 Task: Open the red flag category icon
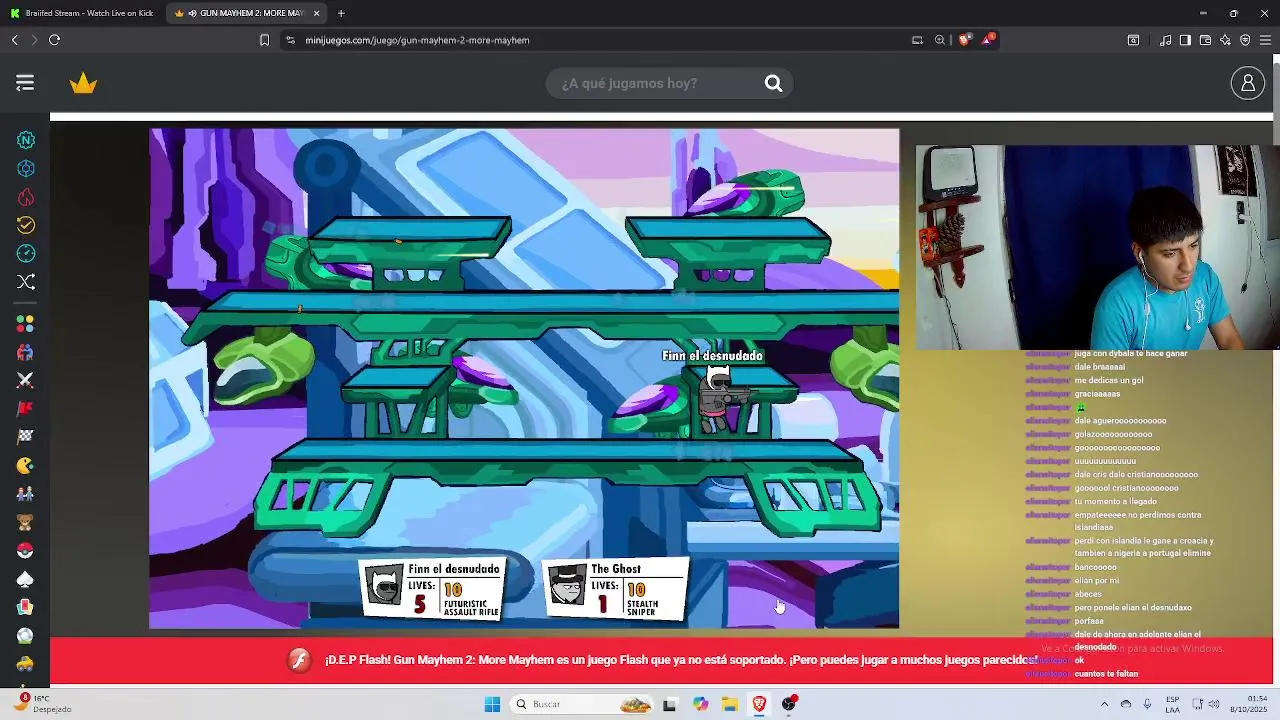(25, 408)
